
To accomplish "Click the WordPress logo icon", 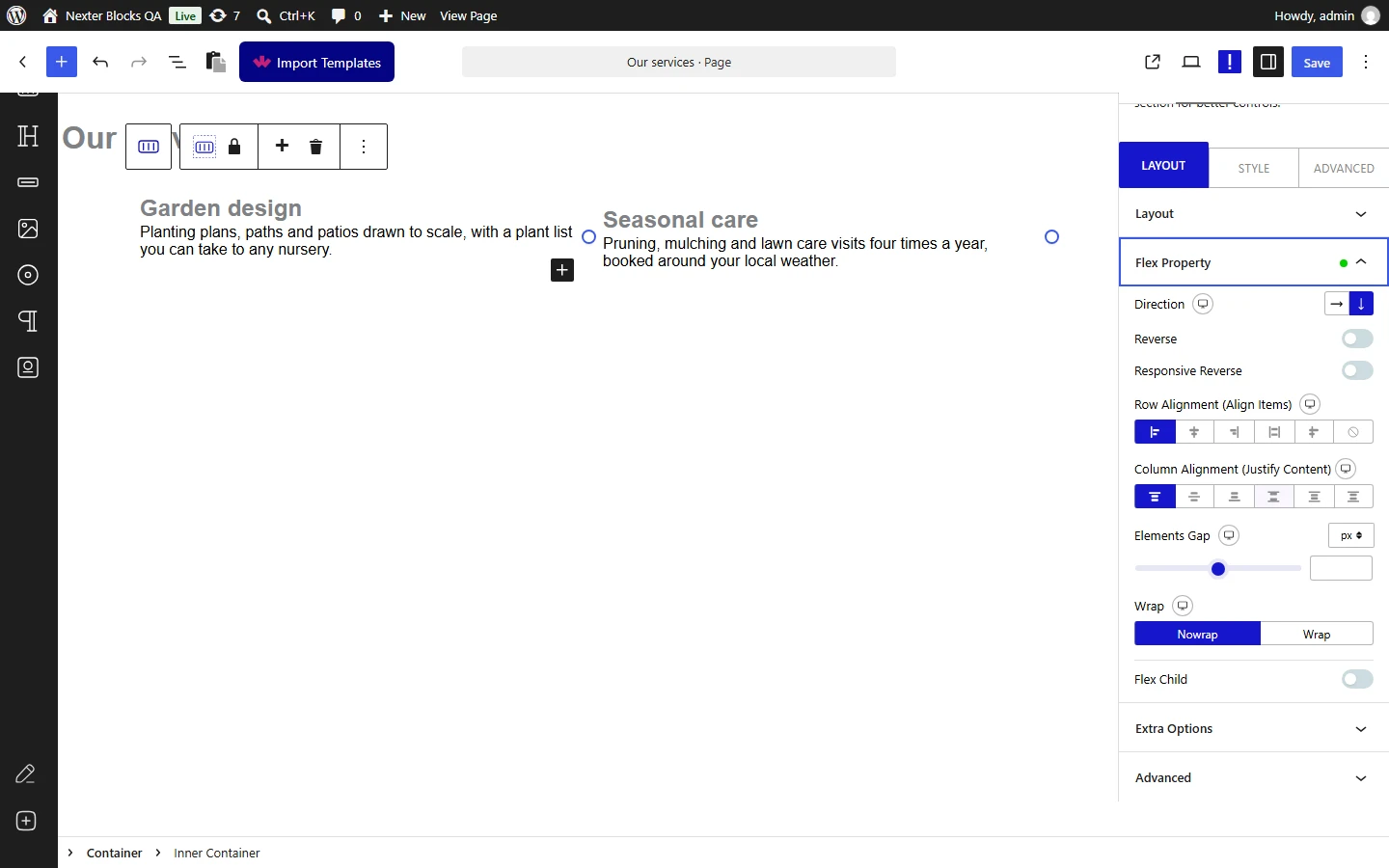I will tap(16, 15).
